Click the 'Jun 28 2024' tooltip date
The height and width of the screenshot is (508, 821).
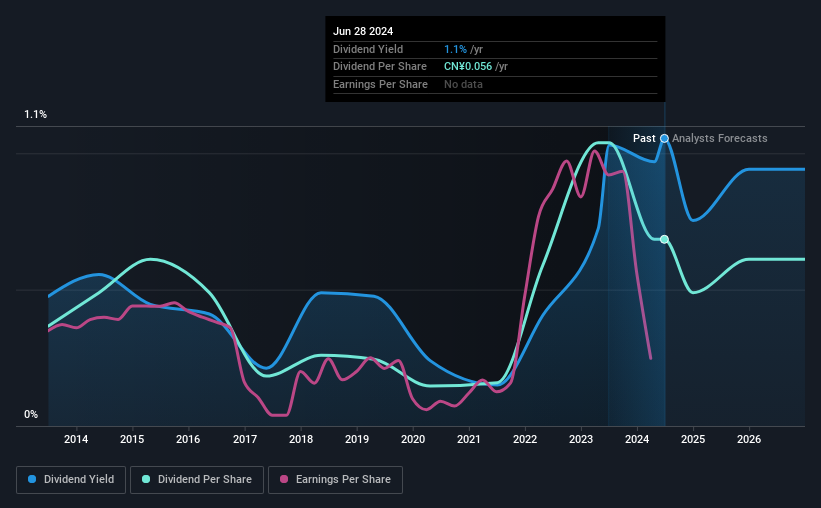tap(363, 31)
